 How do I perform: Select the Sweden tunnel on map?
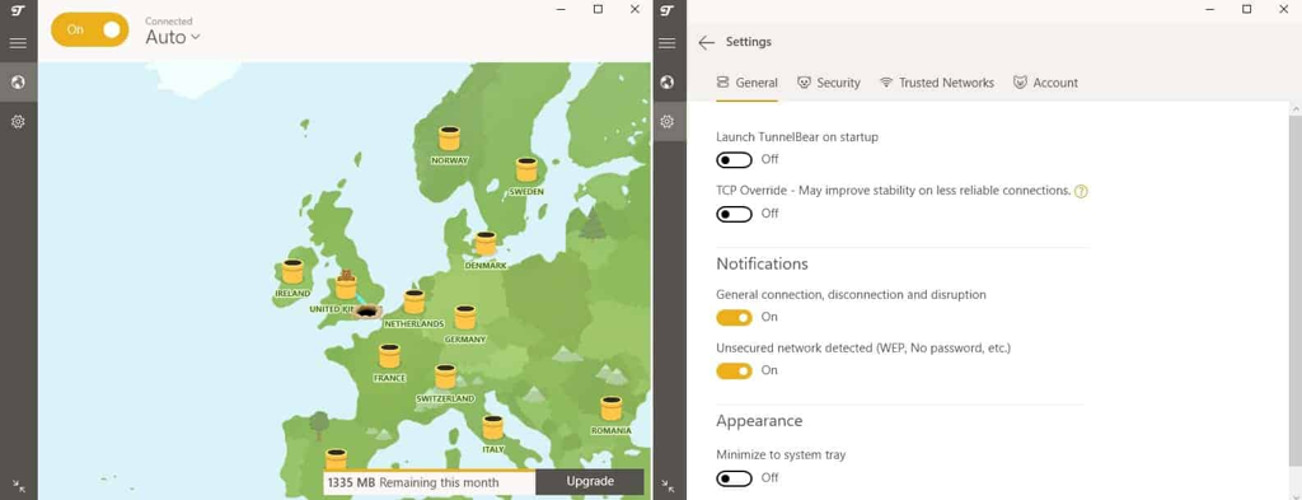[526, 170]
